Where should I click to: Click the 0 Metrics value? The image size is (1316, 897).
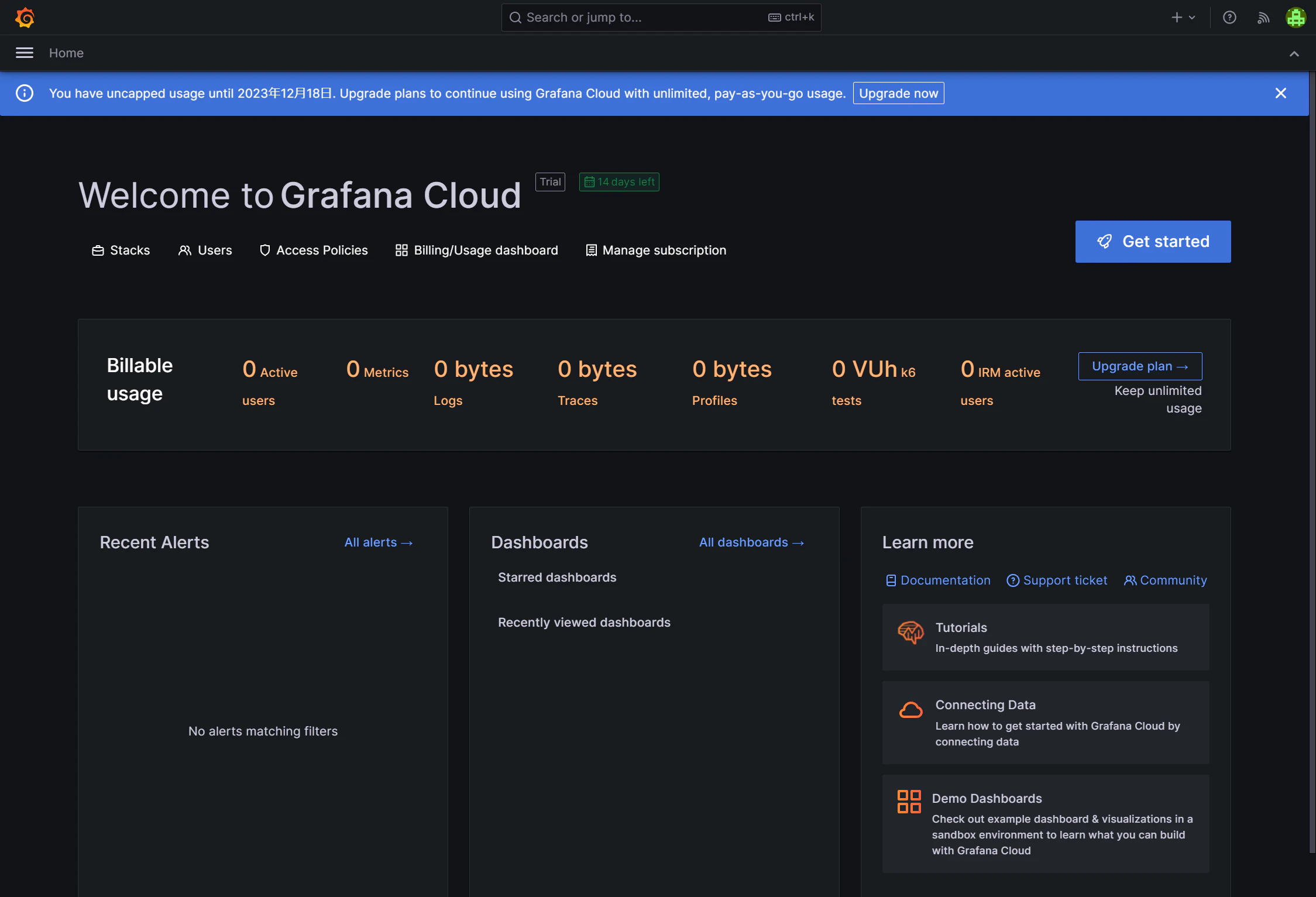click(377, 370)
